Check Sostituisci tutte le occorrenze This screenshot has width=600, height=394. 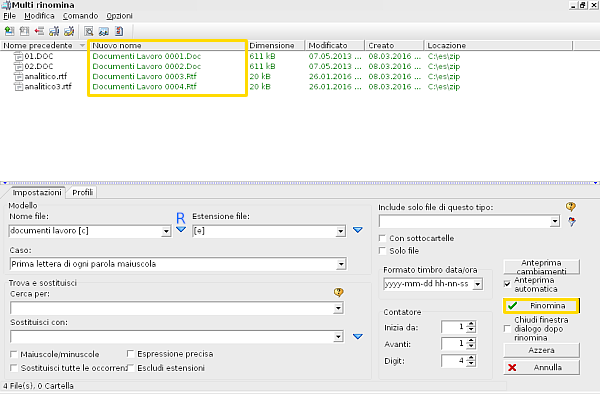click(13, 368)
